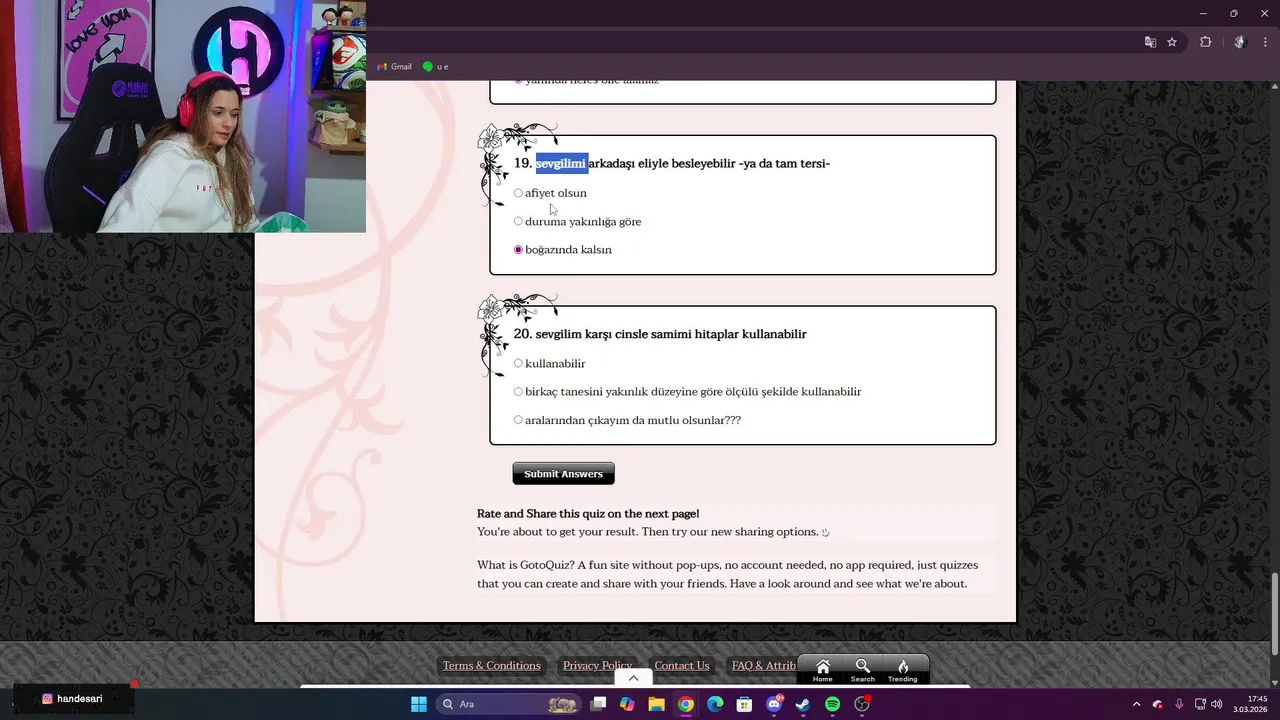Open Steam from the taskbar
Viewport: 1280px width, 720px height.
[803, 704]
